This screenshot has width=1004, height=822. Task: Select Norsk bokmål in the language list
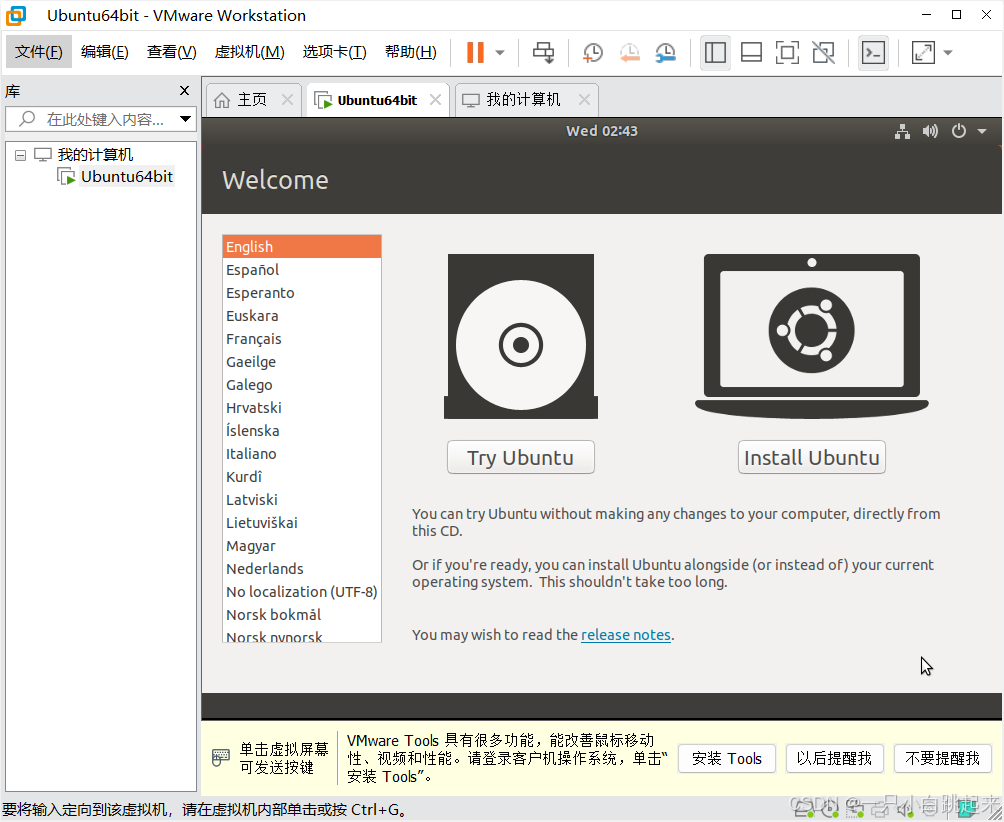point(302,615)
